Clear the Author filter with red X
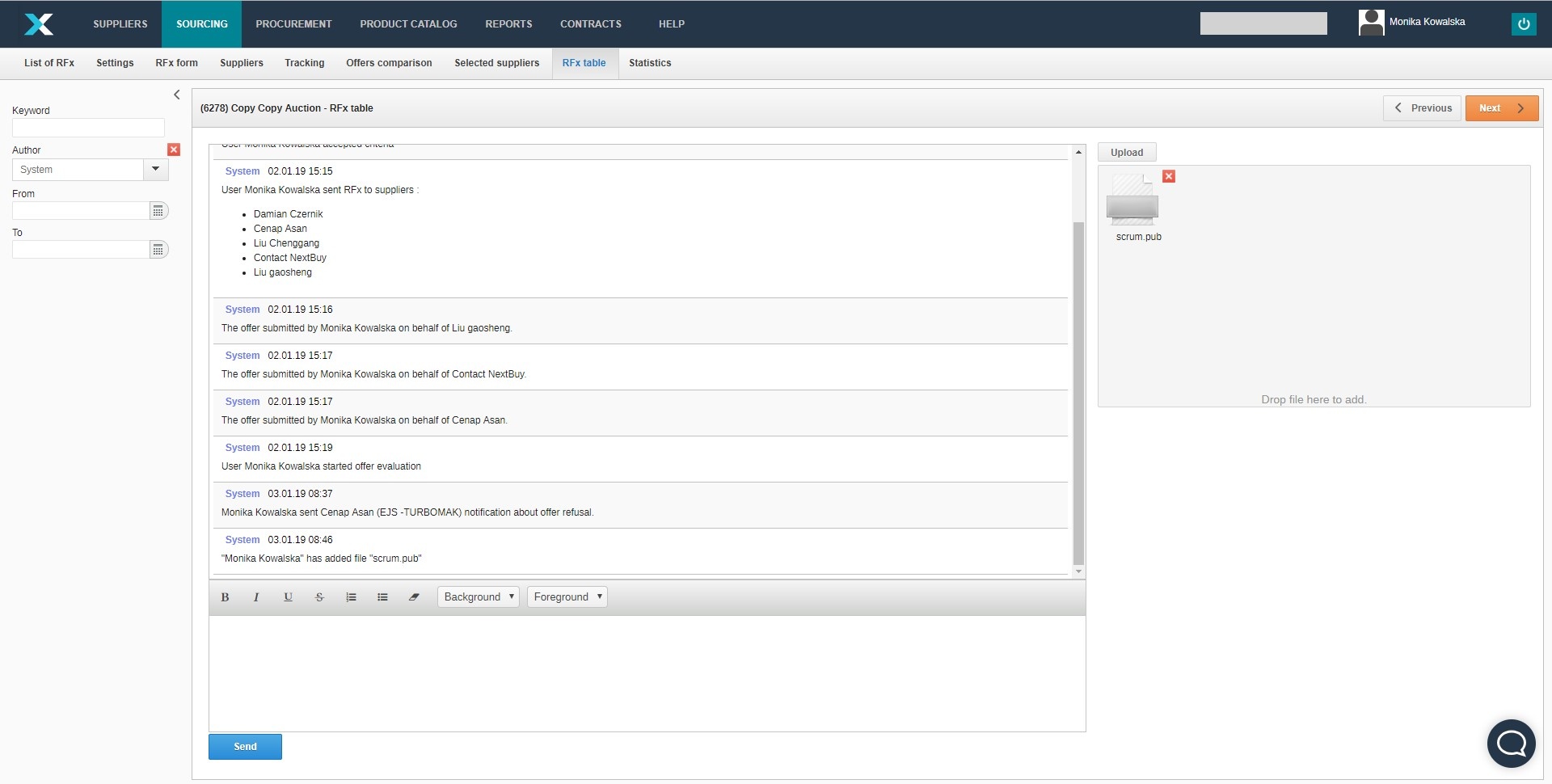The height and width of the screenshot is (784, 1552). [x=174, y=150]
